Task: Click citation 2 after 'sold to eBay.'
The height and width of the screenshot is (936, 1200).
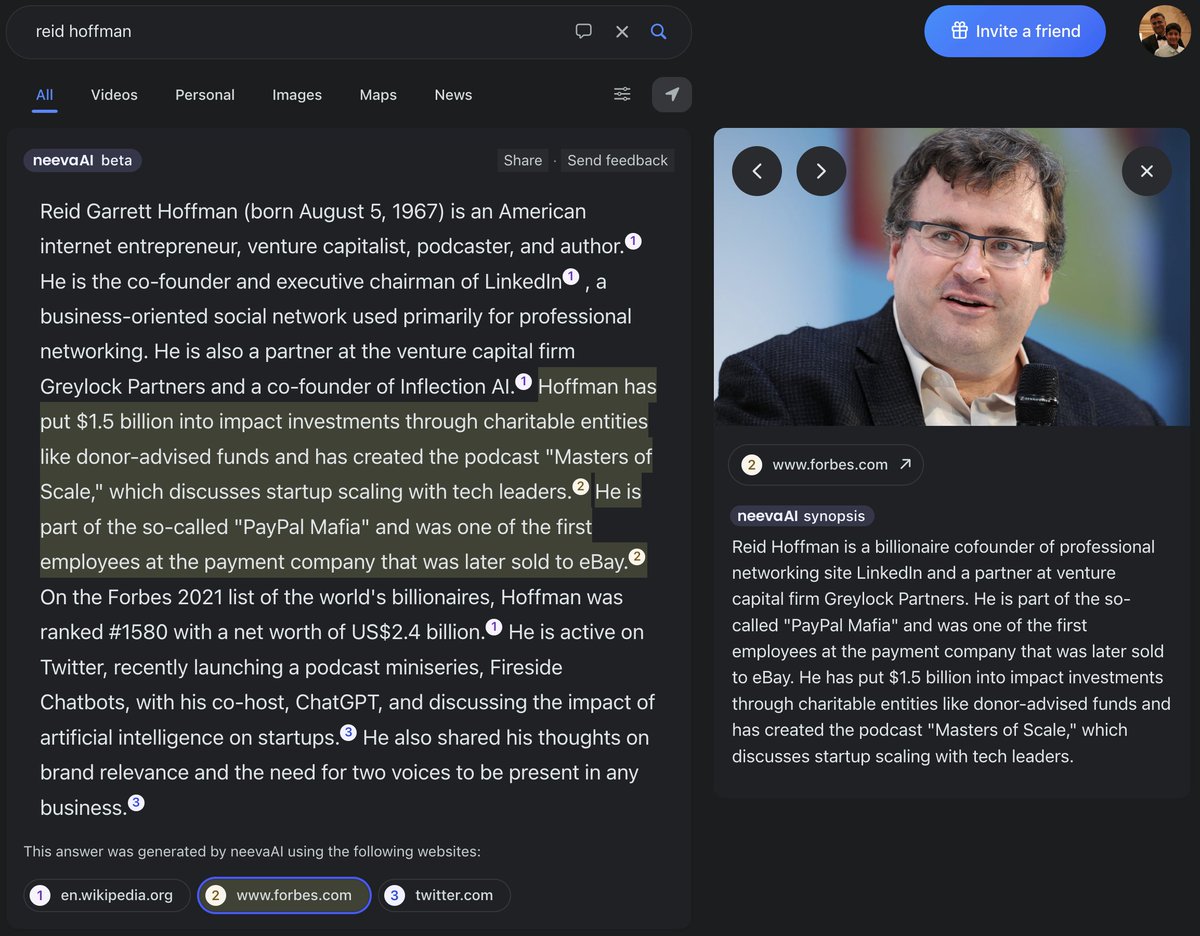Action: (x=637, y=557)
